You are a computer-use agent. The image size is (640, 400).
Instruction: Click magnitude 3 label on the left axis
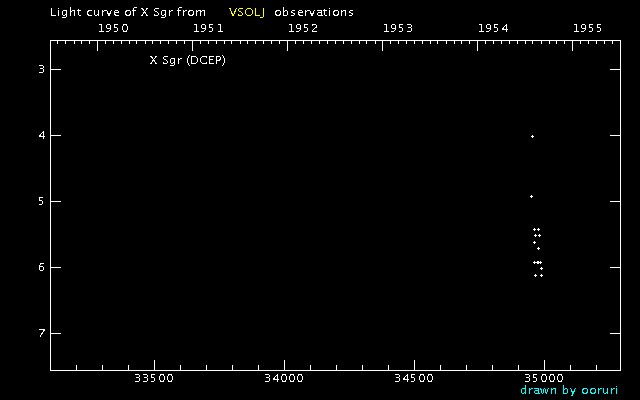tap(41, 69)
